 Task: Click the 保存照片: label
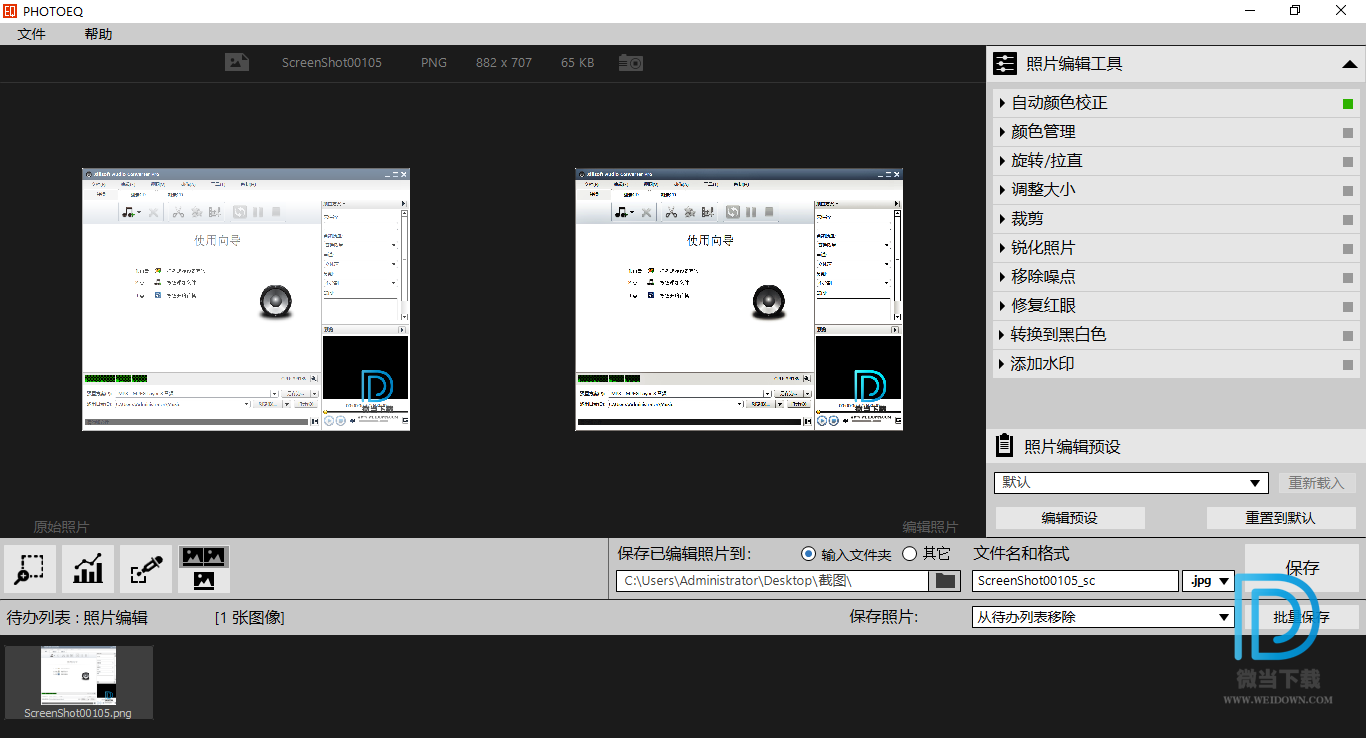tap(884, 617)
